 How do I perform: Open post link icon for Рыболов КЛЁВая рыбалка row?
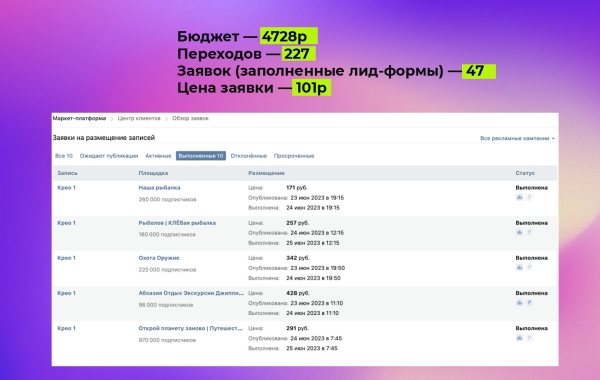[529, 232]
